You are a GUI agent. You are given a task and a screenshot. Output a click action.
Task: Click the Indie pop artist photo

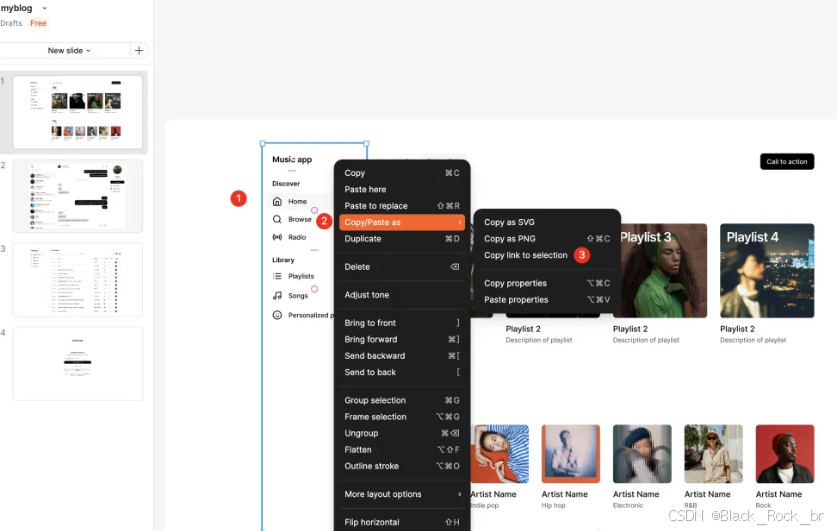(x=500, y=454)
